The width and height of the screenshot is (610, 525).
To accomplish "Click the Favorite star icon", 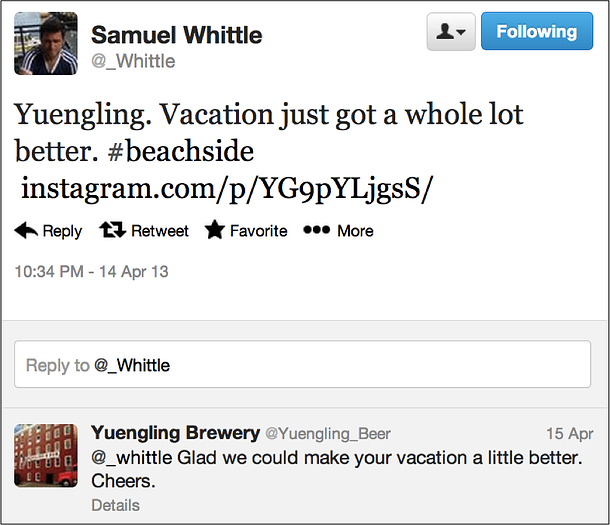I will (215, 231).
